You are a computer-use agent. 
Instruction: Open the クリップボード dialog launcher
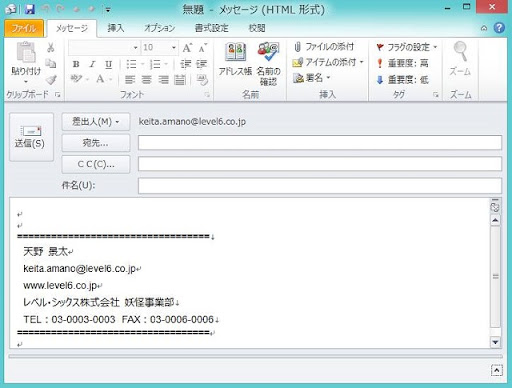click(58, 95)
